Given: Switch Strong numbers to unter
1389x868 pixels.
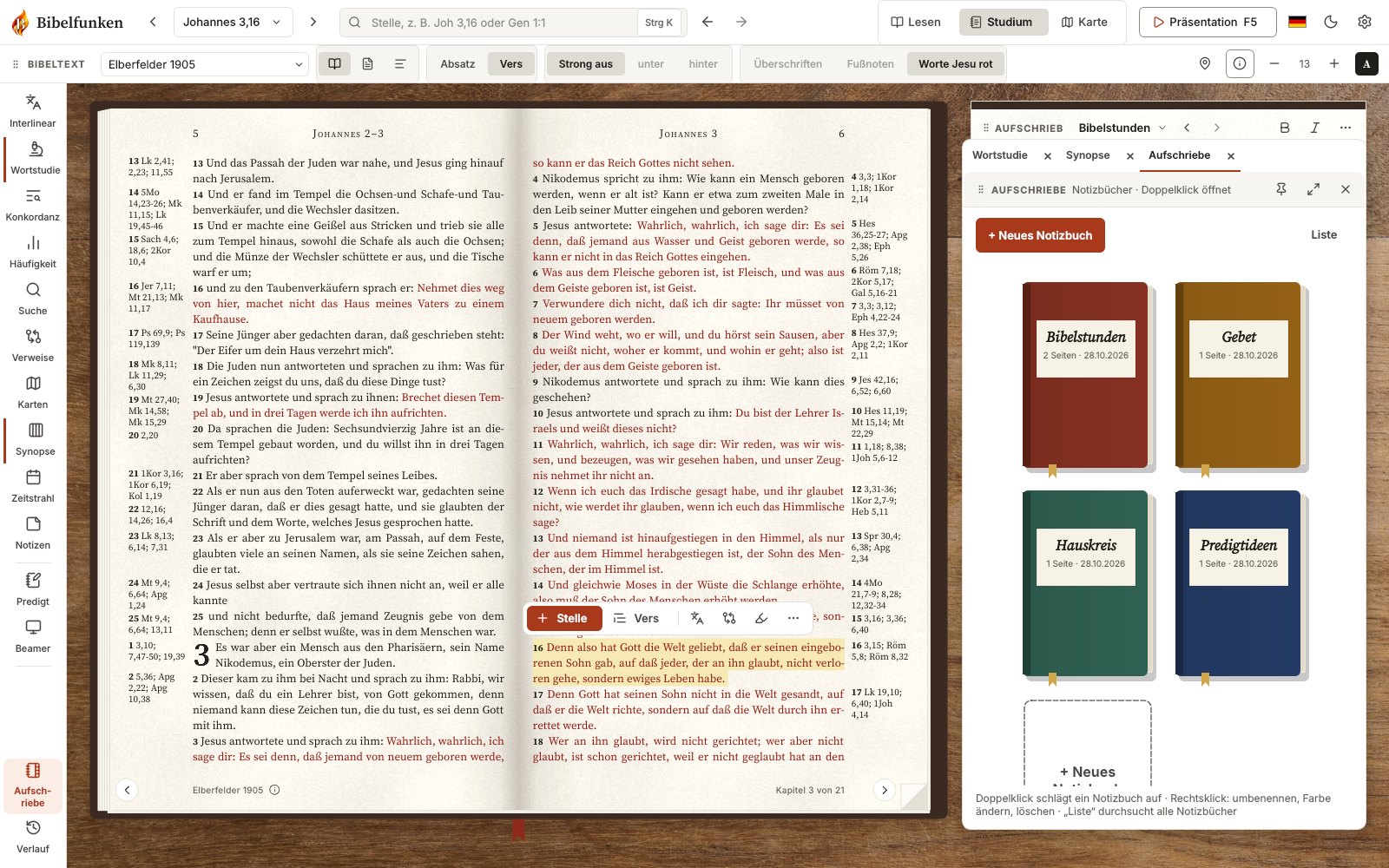Looking at the screenshot, I should tap(650, 64).
